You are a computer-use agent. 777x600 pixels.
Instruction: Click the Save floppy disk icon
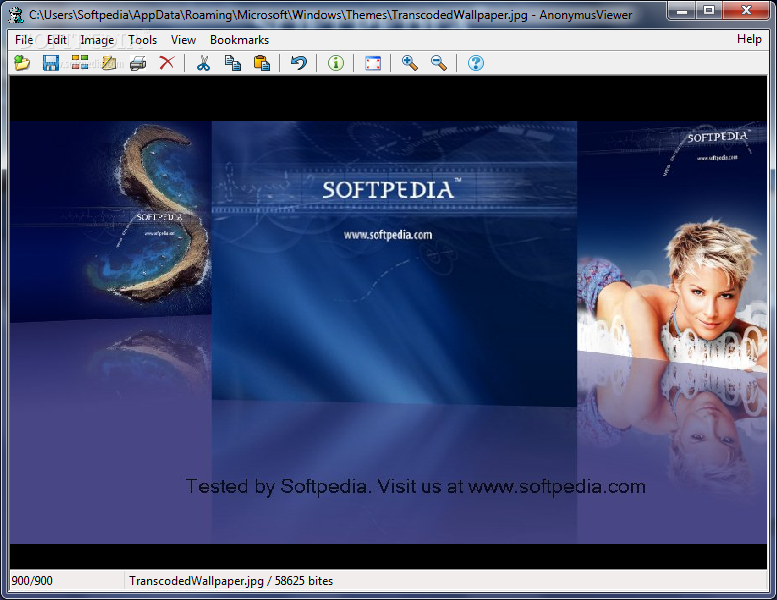point(51,63)
